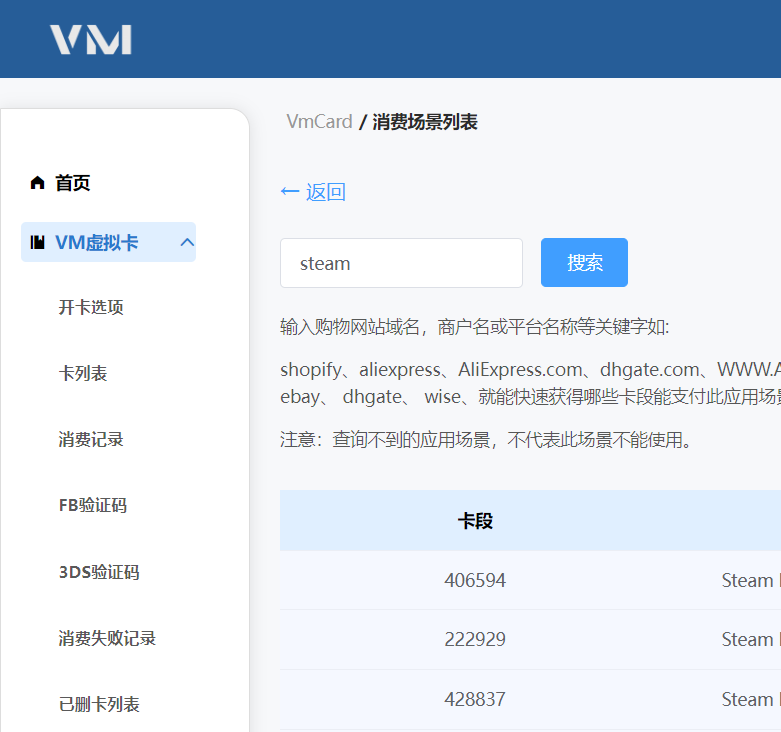Click the ← 返回 link
This screenshot has width=781, height=732.
pos(313,192)
